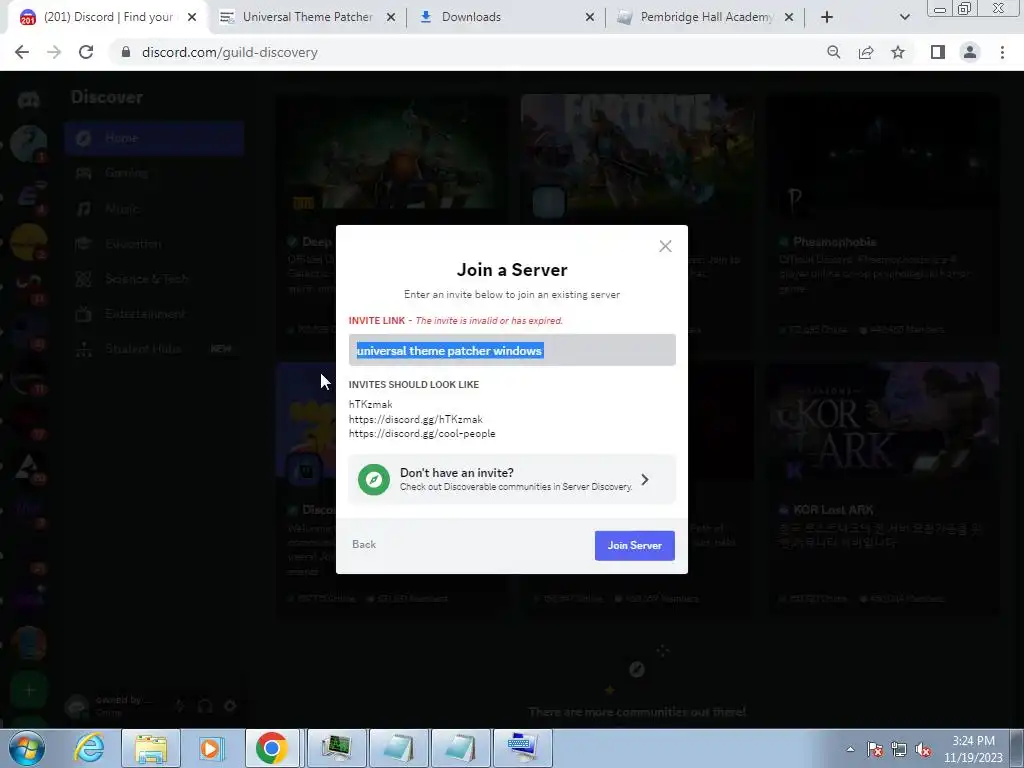The height and width of the screenshot is (768, 1024).
Task: Open a new browser tab
Action: [827, 18]
